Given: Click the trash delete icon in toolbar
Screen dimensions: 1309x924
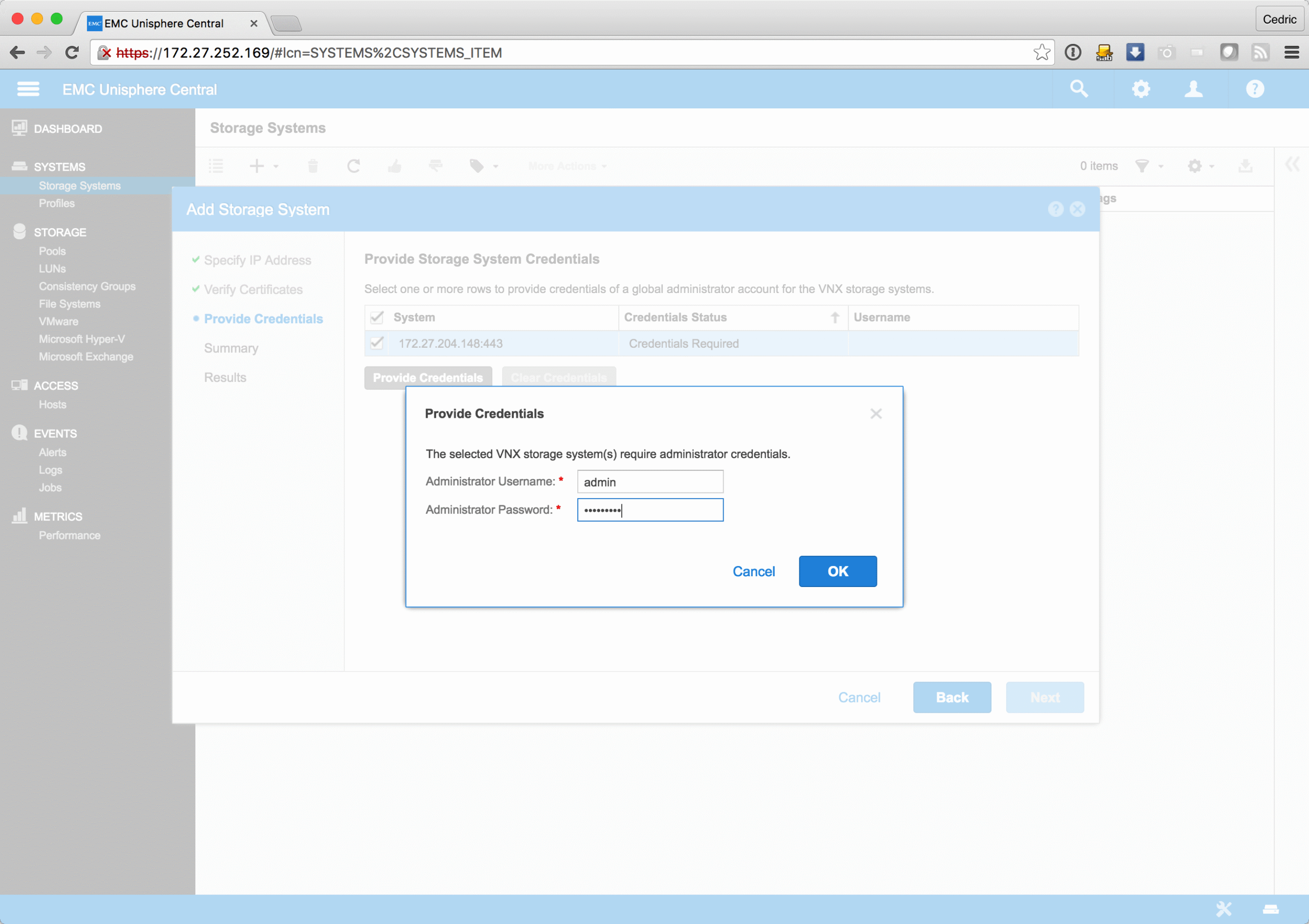Looking at the screenshot, I should click(x=312, y=166).
